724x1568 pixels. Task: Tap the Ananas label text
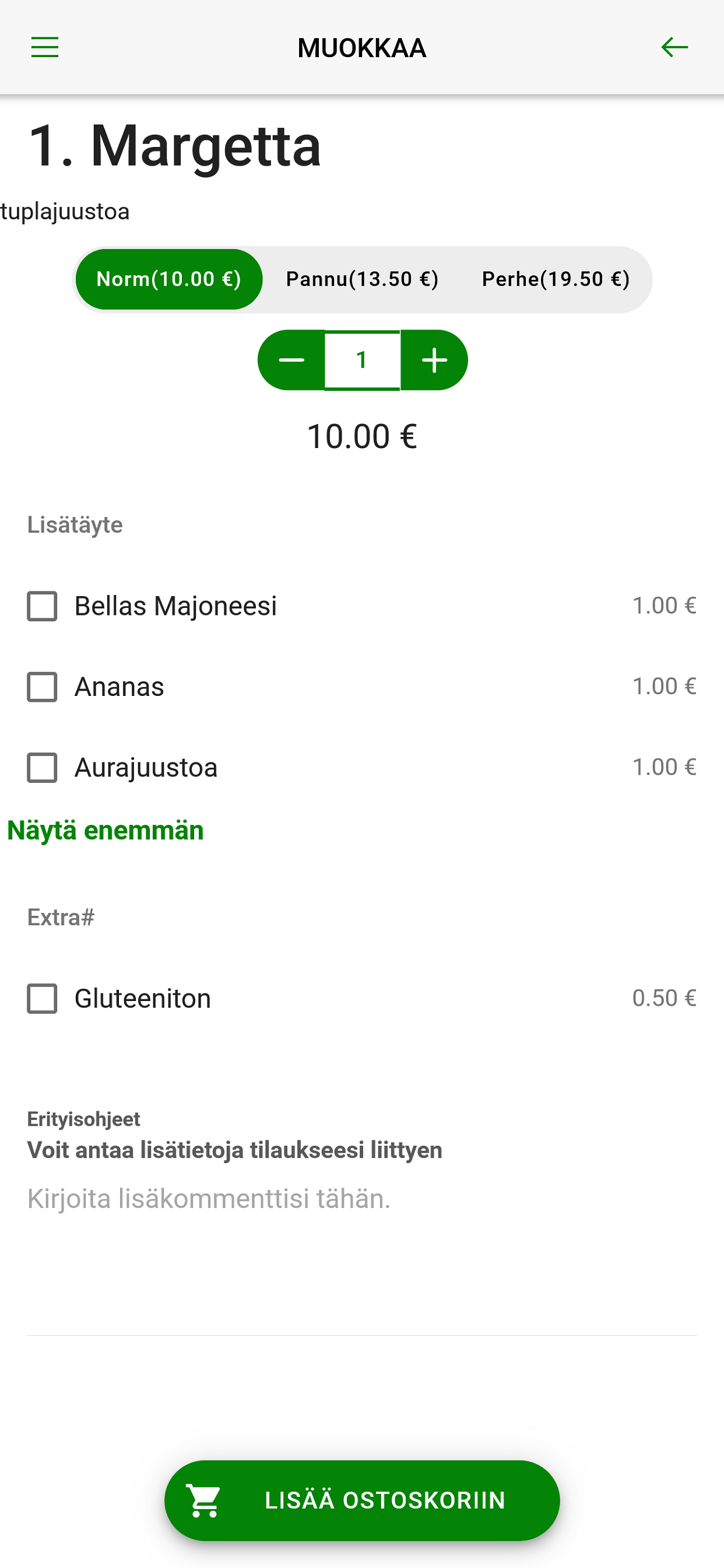point(120,687)
